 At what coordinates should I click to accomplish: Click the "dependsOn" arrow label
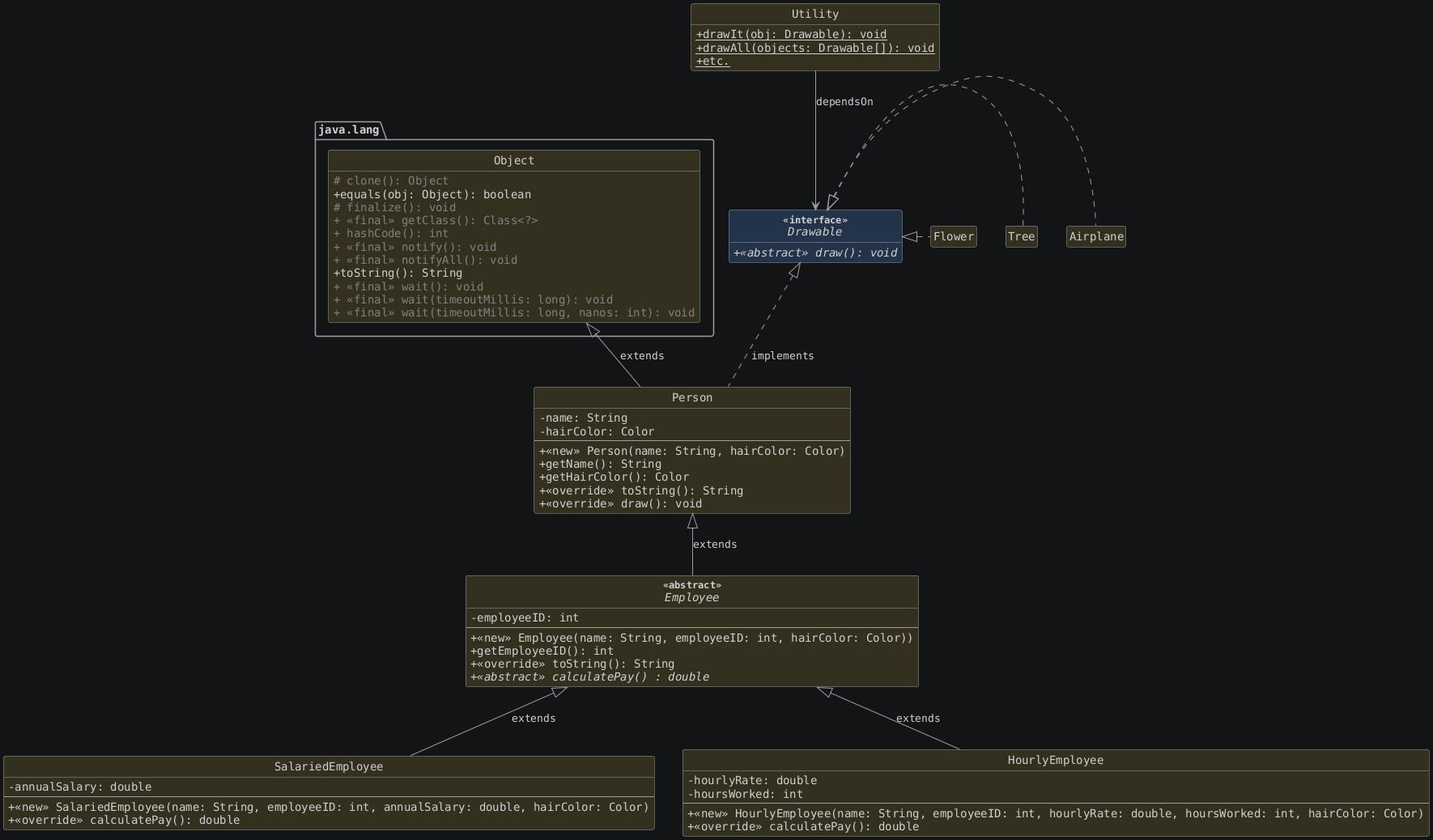pyautogui.click(x=844, y=102)
